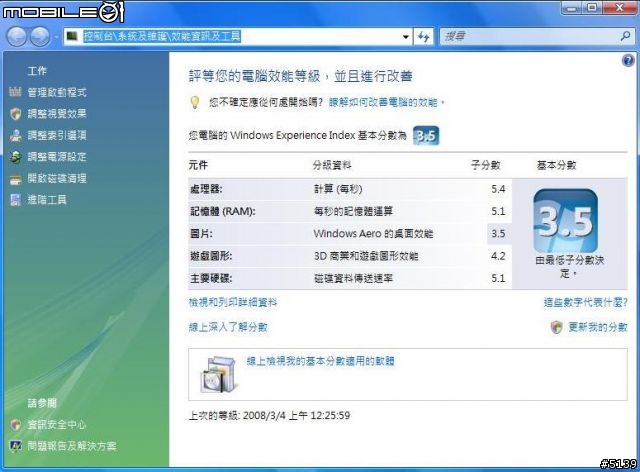Open 開啟磁碟清理 task link
Viewport: 640px width, 472px height.
click(x=57, y=178)
